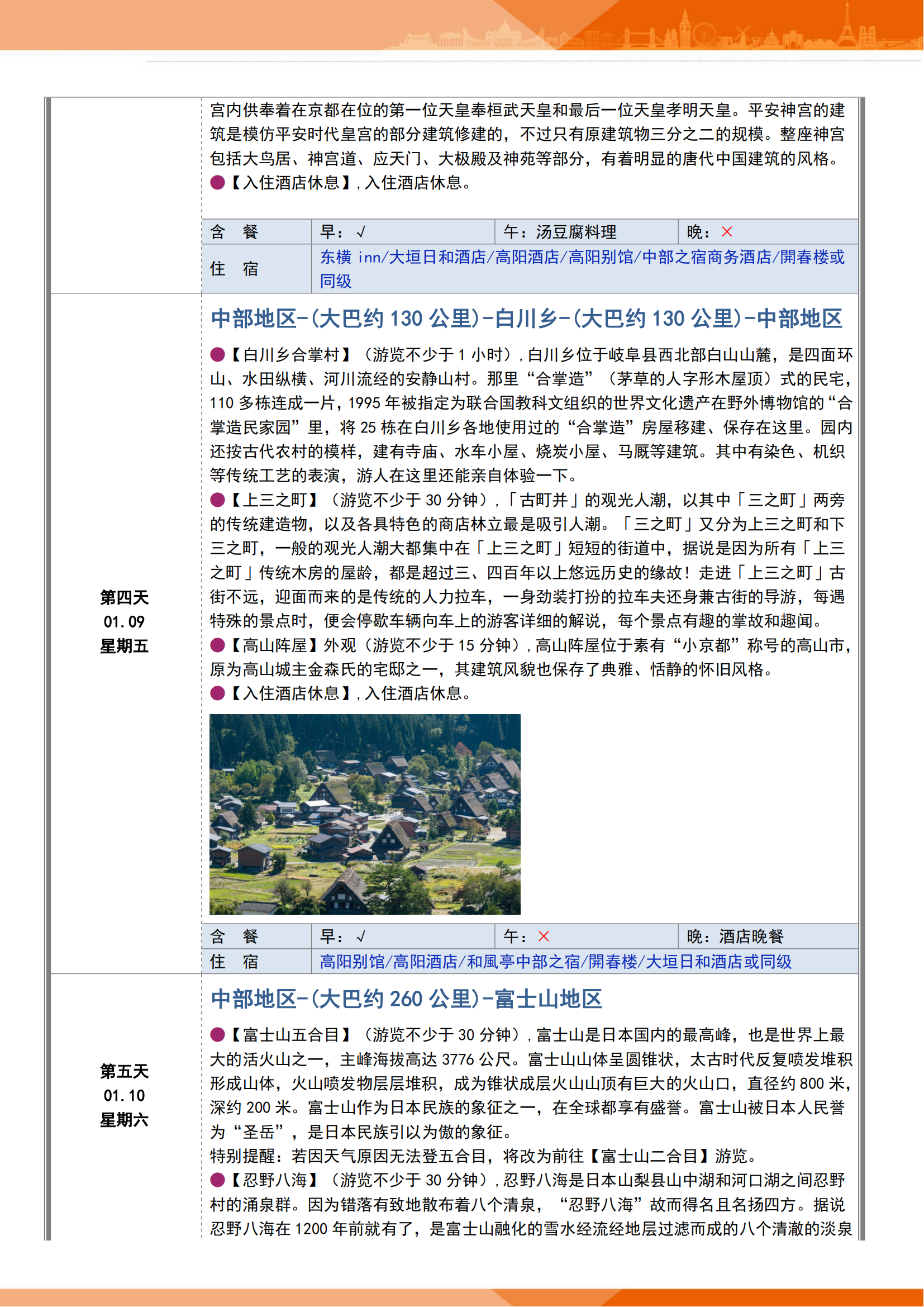Viewport: 924px width, 1307px height.
Task: Click the 第四天 01.09 date cell
Action: 125,621
